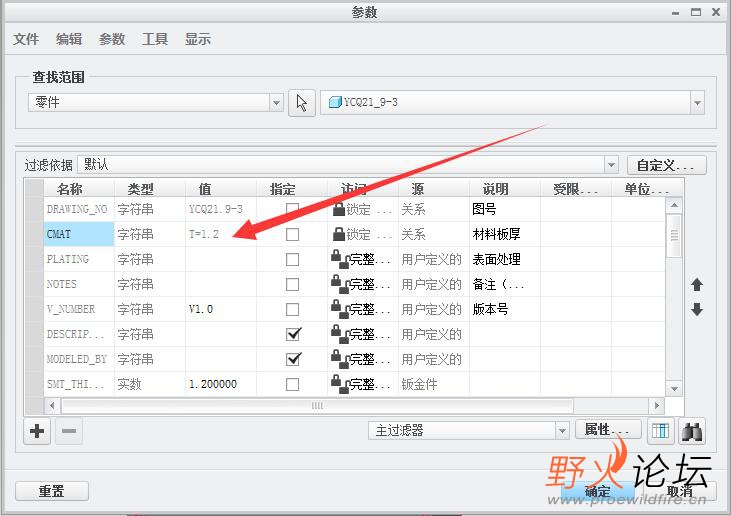Open the 编辑 menu
The height and width of the screenshot is (516, 731).
(x=69, y=39)
